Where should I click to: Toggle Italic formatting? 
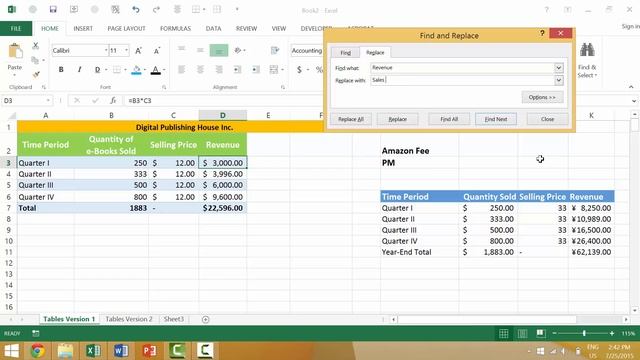pos(79,70)
